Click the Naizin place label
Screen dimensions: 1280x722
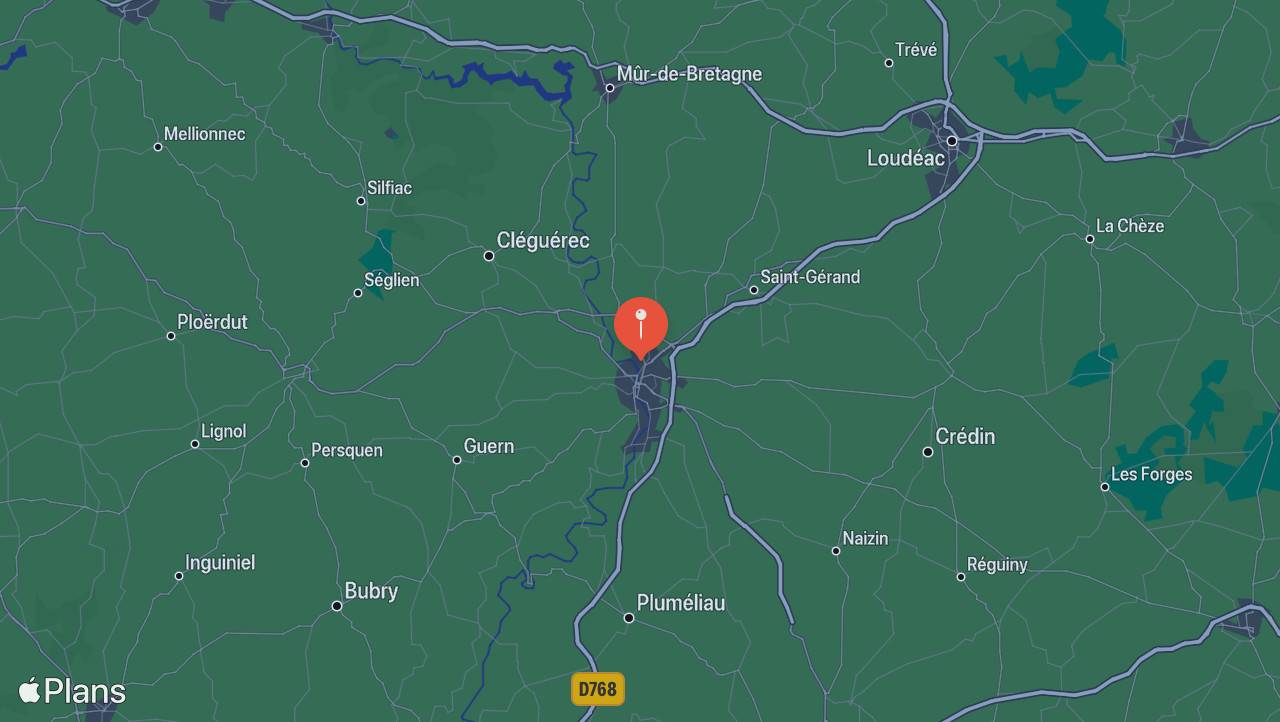(x=865, y=538)
